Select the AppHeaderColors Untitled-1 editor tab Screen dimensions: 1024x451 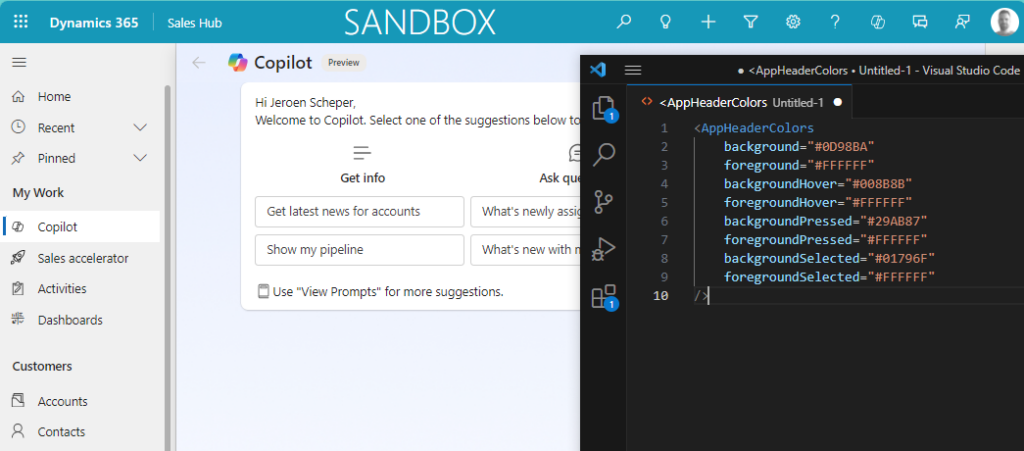(740, 102)
